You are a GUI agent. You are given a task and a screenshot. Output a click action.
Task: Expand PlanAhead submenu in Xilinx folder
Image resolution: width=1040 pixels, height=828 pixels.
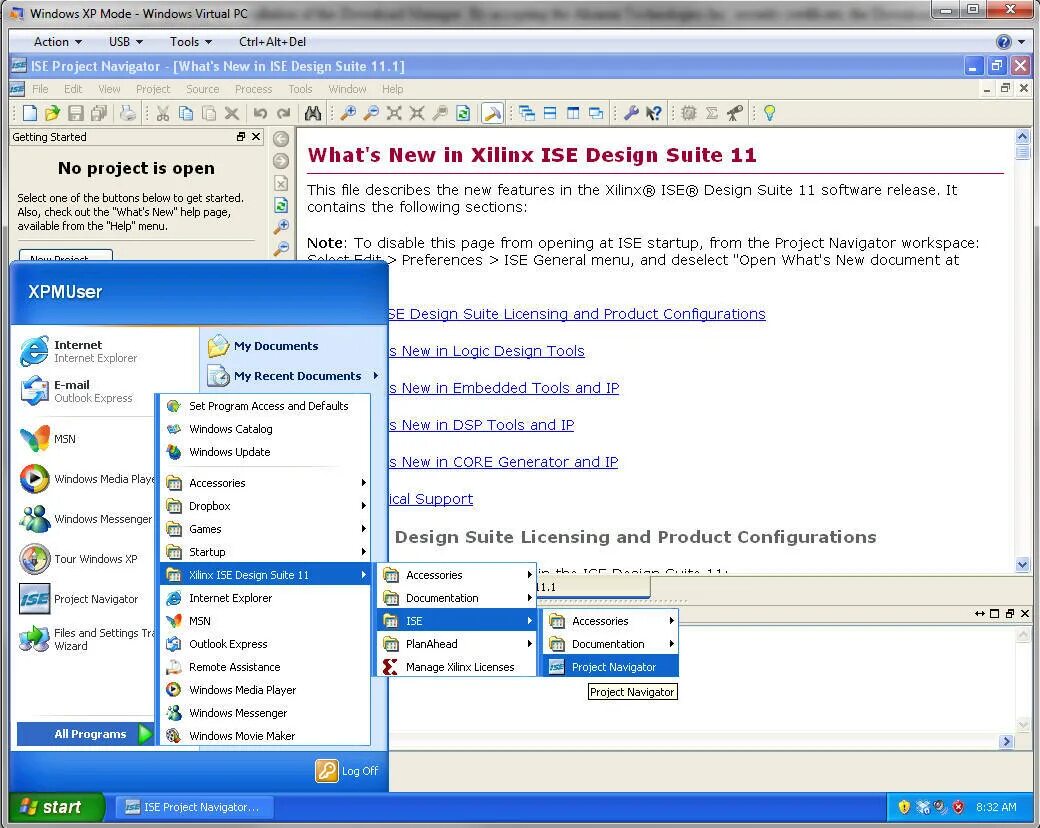click(x=457, y=644)
